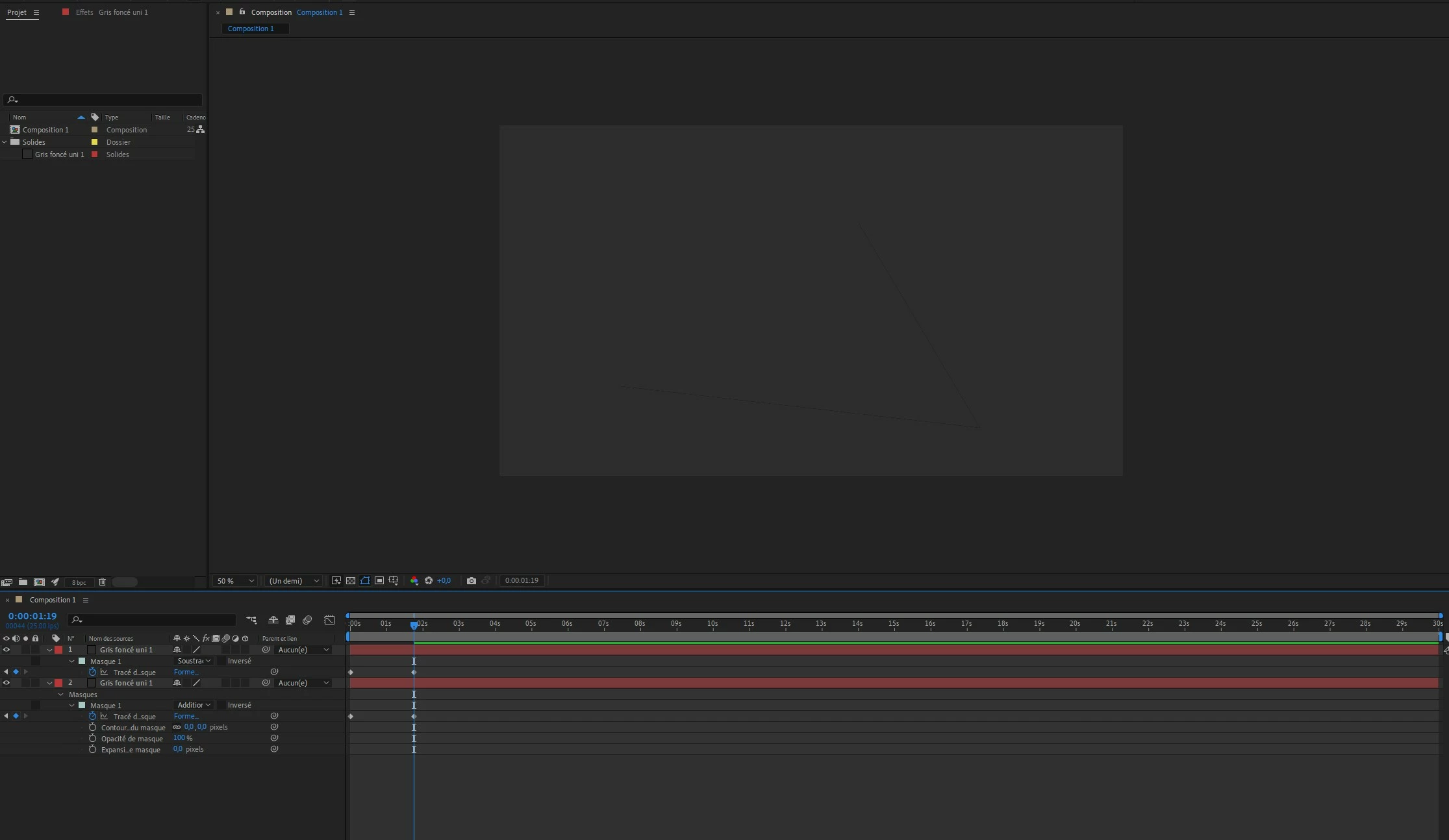Viewport: 1449px width, 840px height.
Task: Collapse the Masques group of layer 2
Action: click(x=61, y=695)
